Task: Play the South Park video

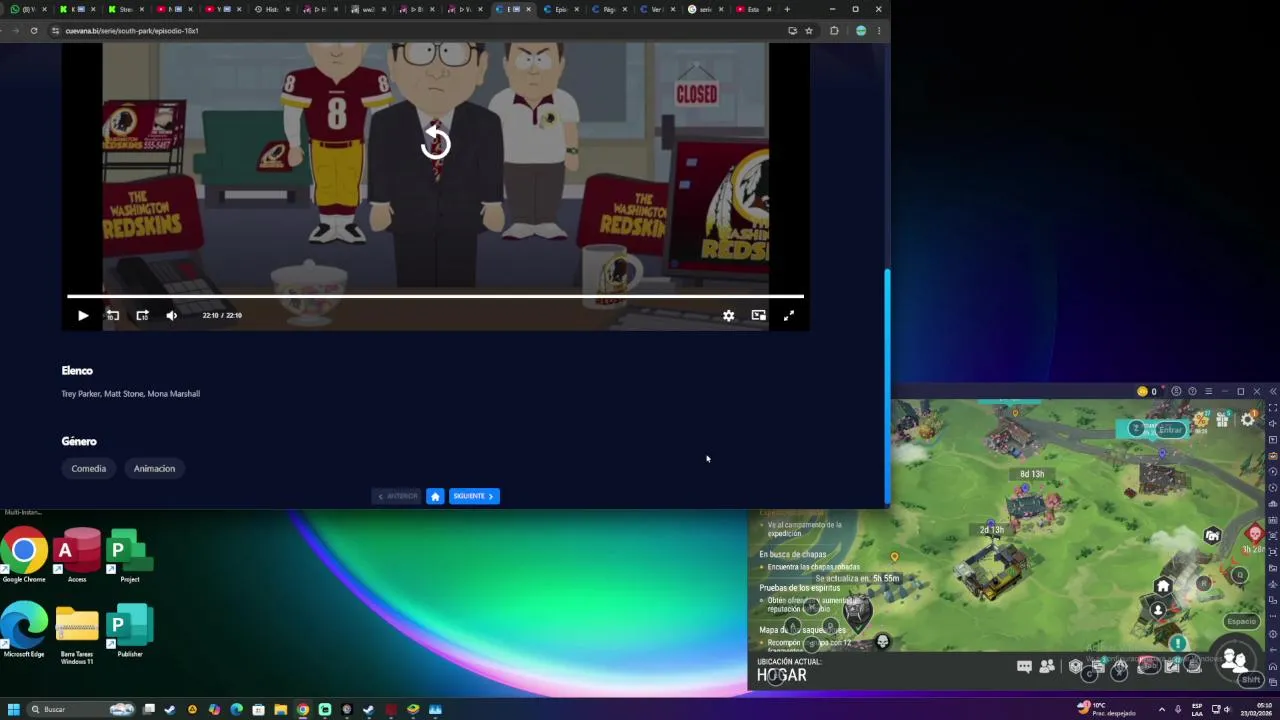Action: pyautogui.click(x=83, y=316)
